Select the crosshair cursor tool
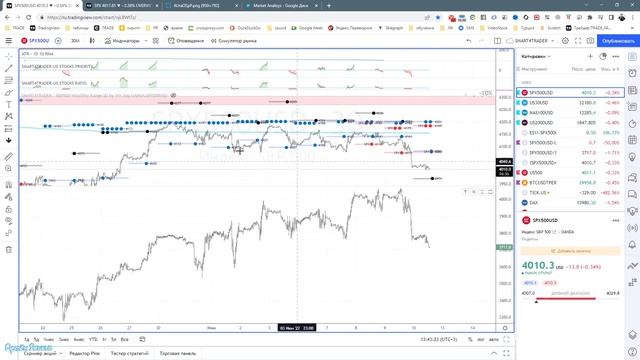This screenshot has height=360, width=640. [x=9, y=56]
